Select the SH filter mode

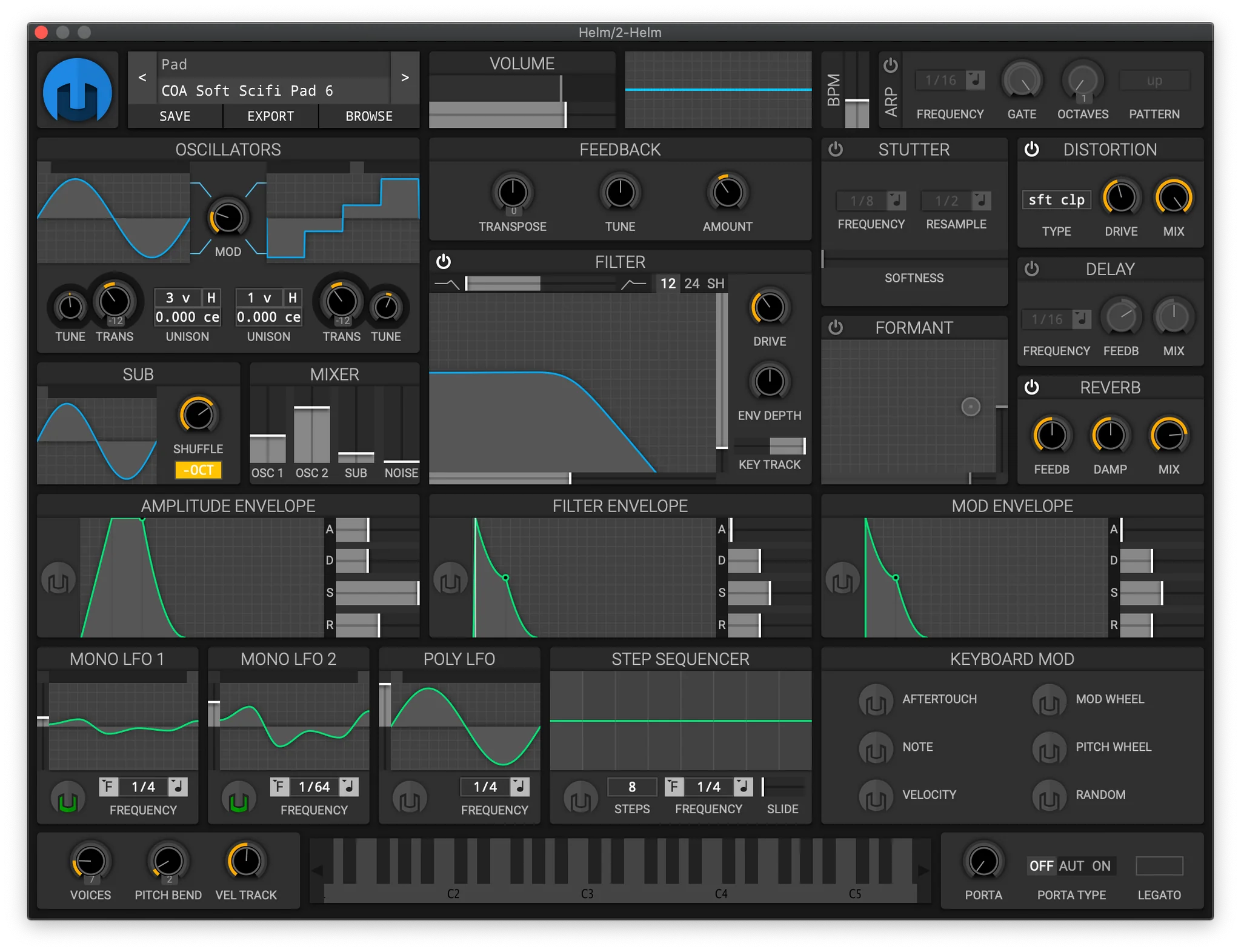pyautogui.click(x=716, y=282)
